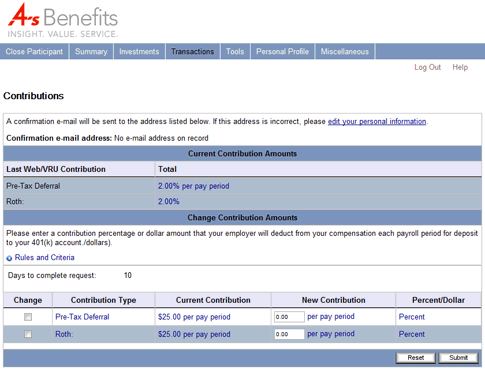Click the Last Web/VRU Contribution header
The height and width of the screenshot is (376, 485).
pyautogui.click(x=56, y=169)
